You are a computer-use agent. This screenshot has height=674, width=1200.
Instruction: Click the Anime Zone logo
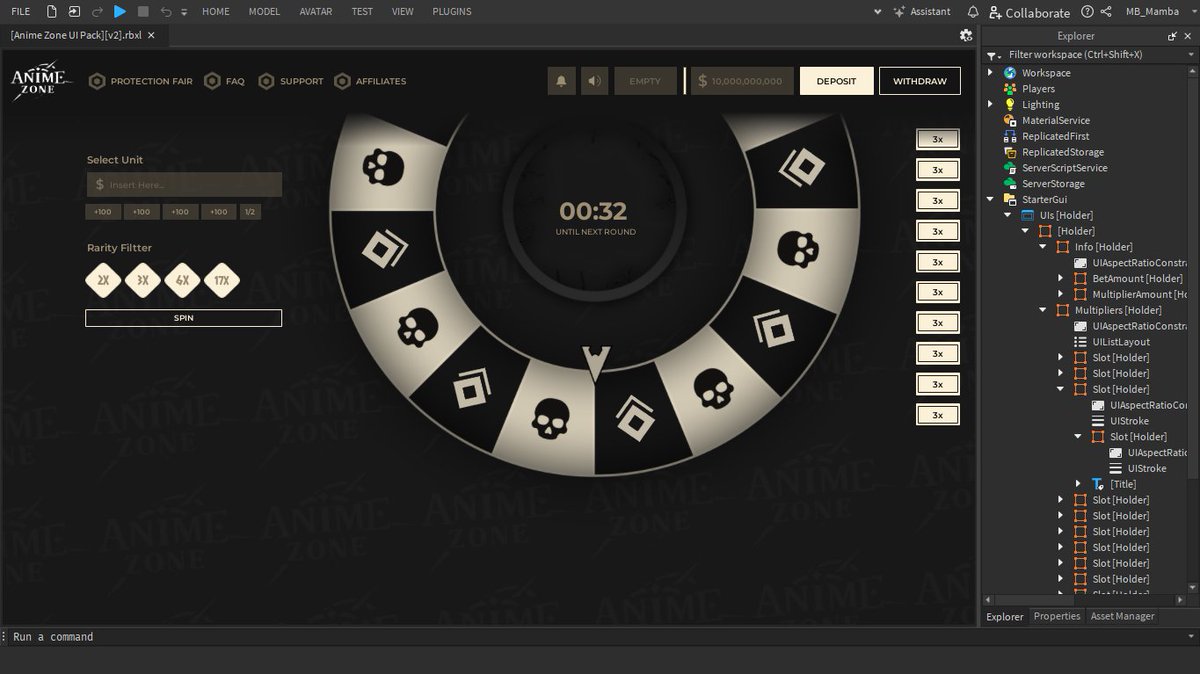pos(40,81)
